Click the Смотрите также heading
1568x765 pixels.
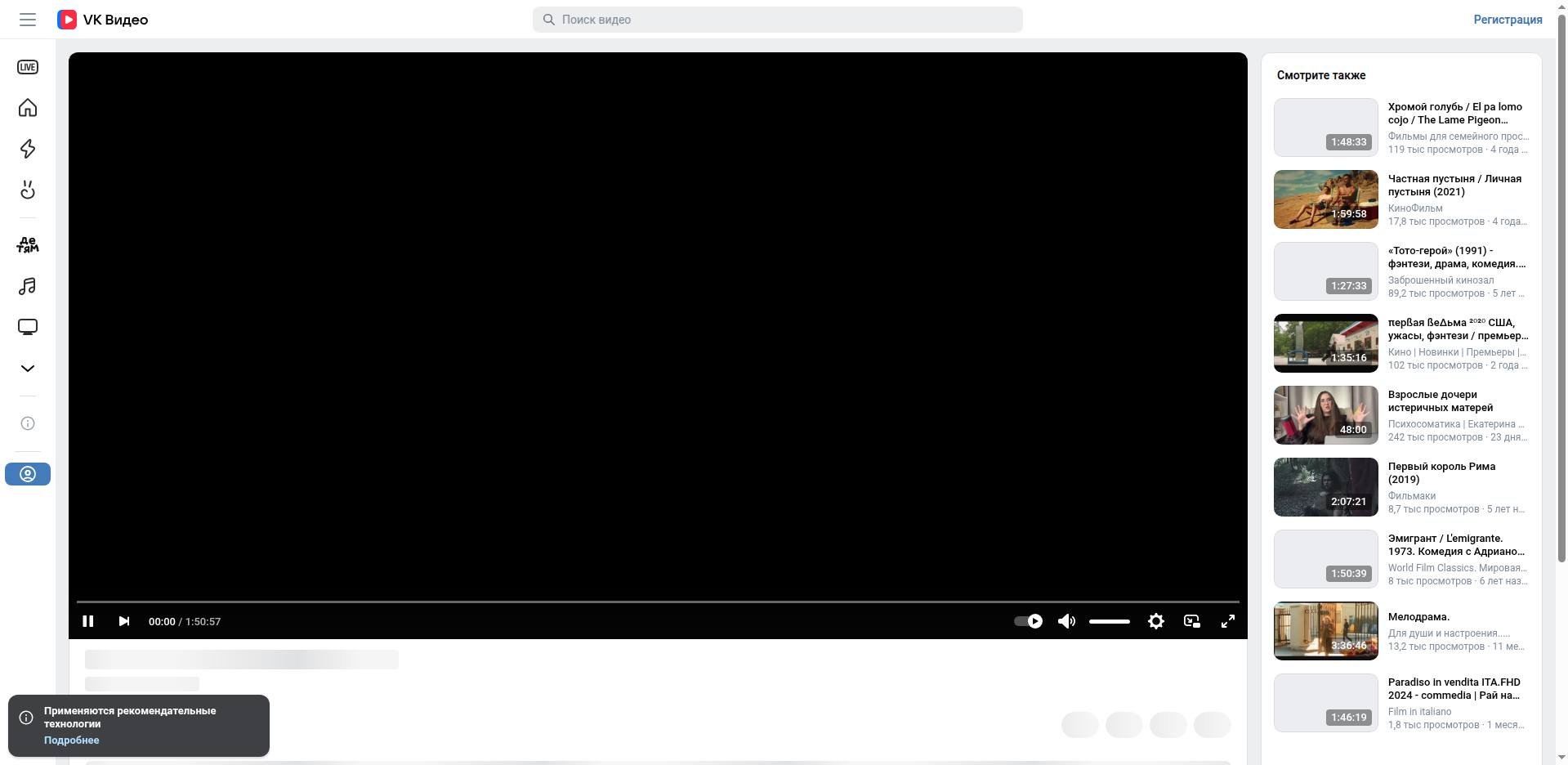pyautogui.click(x=1321, y=75)
